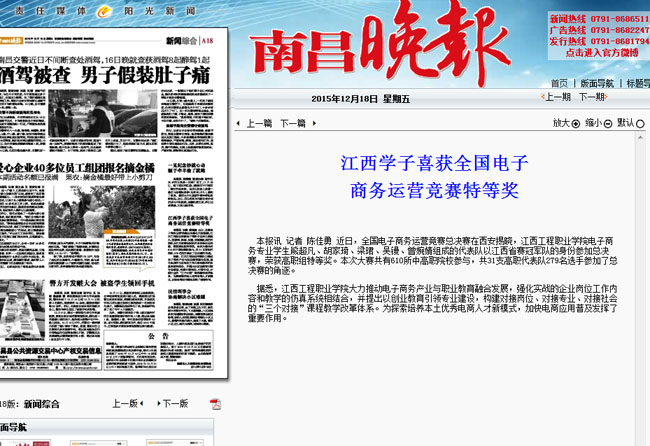Open next issue 下一期
This screenshot has width=650, height=446.
[593, 97]
